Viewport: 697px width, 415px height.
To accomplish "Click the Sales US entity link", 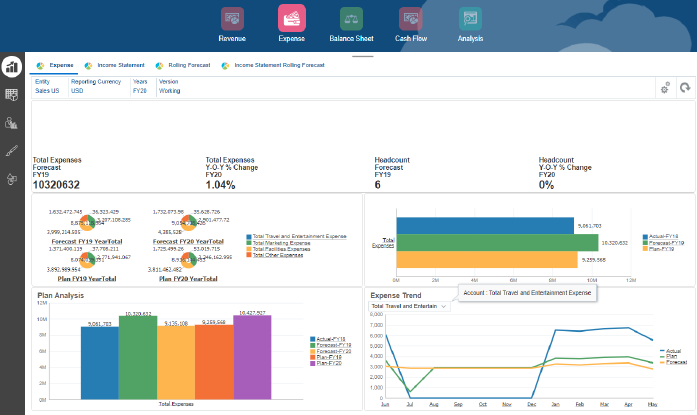I will (48, 89).
